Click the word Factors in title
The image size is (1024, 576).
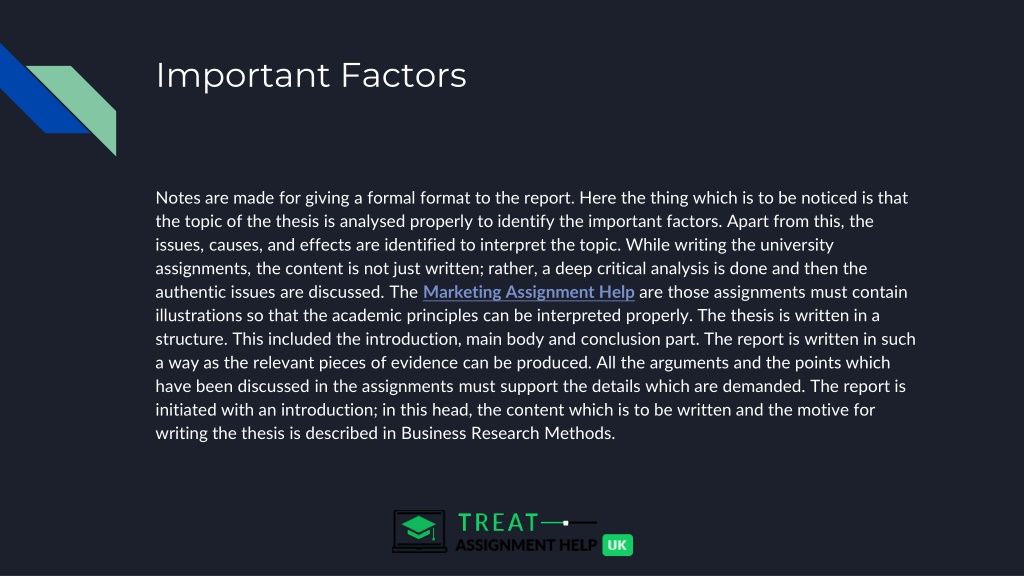click(x=404, y=75)
